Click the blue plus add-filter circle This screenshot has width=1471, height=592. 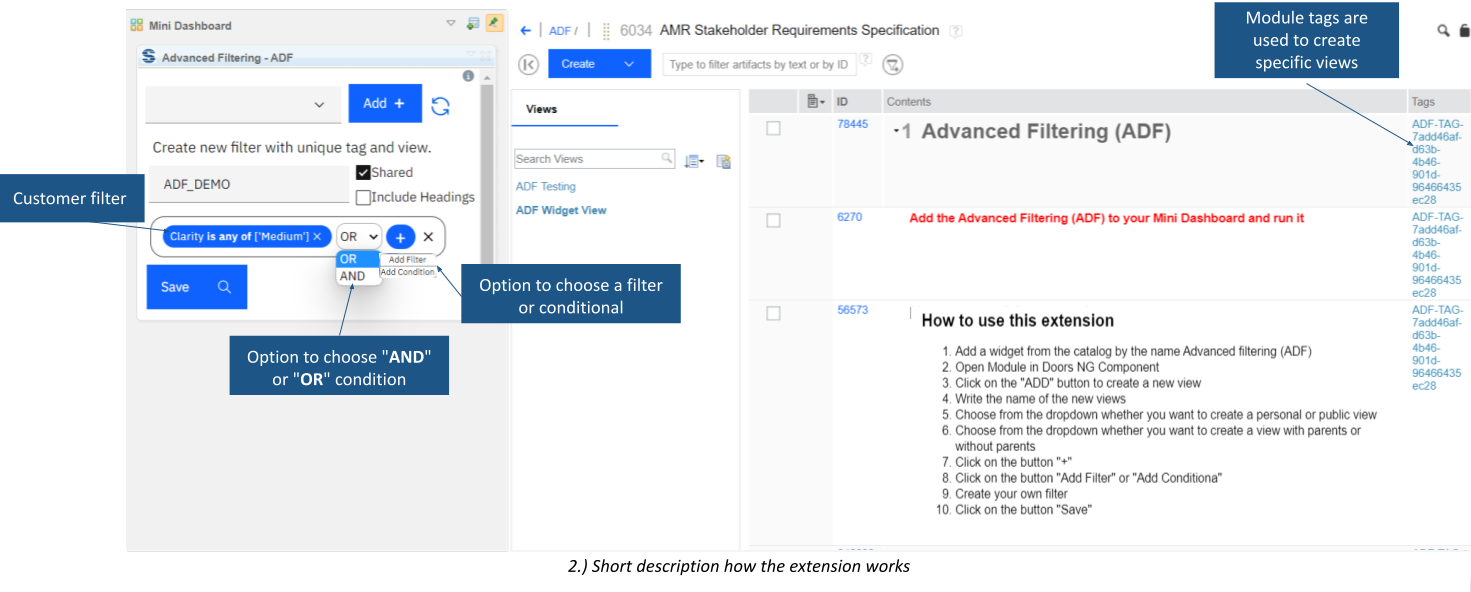[x=400, y=237]
